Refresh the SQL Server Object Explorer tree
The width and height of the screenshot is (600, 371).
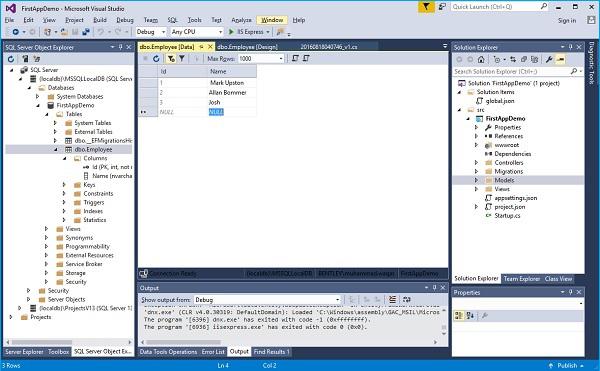(x=11, y=59)
